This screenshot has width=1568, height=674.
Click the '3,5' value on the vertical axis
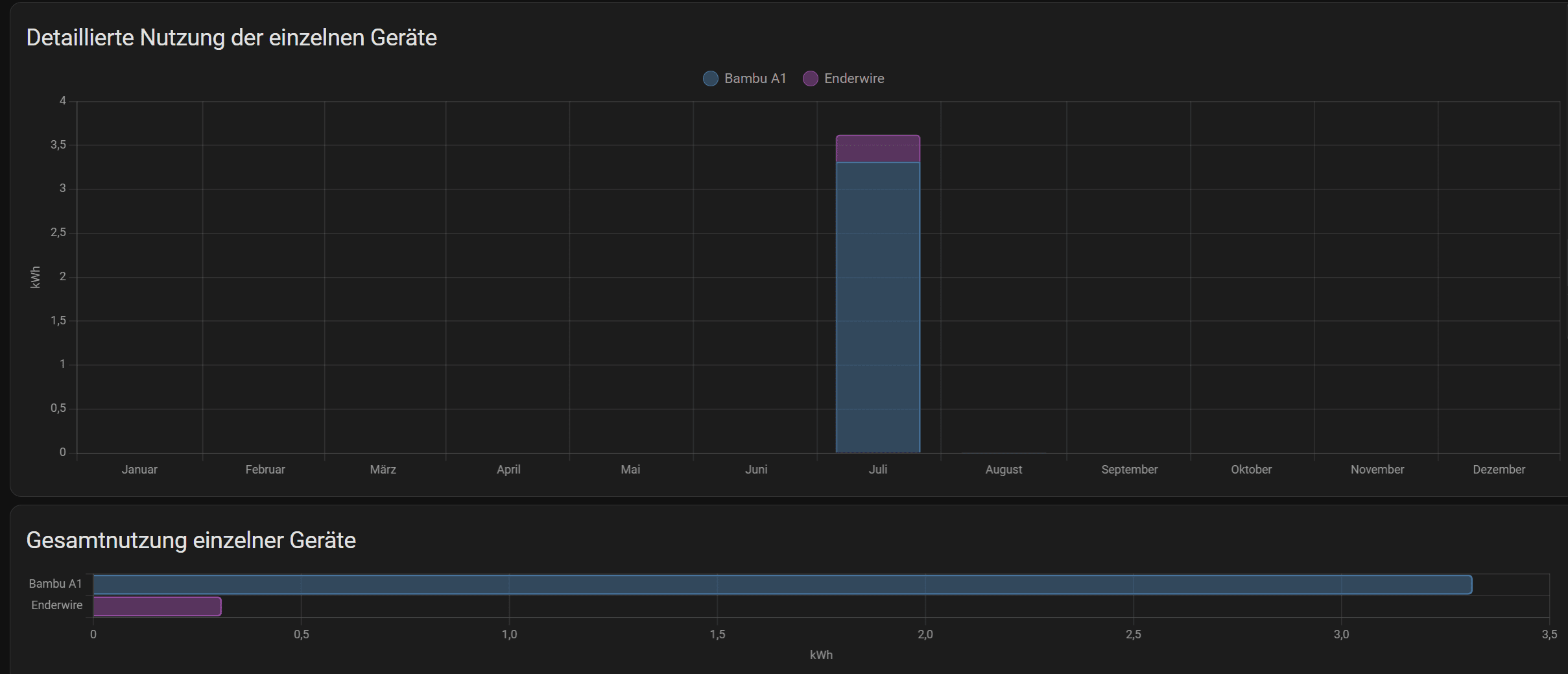[58, 145]
